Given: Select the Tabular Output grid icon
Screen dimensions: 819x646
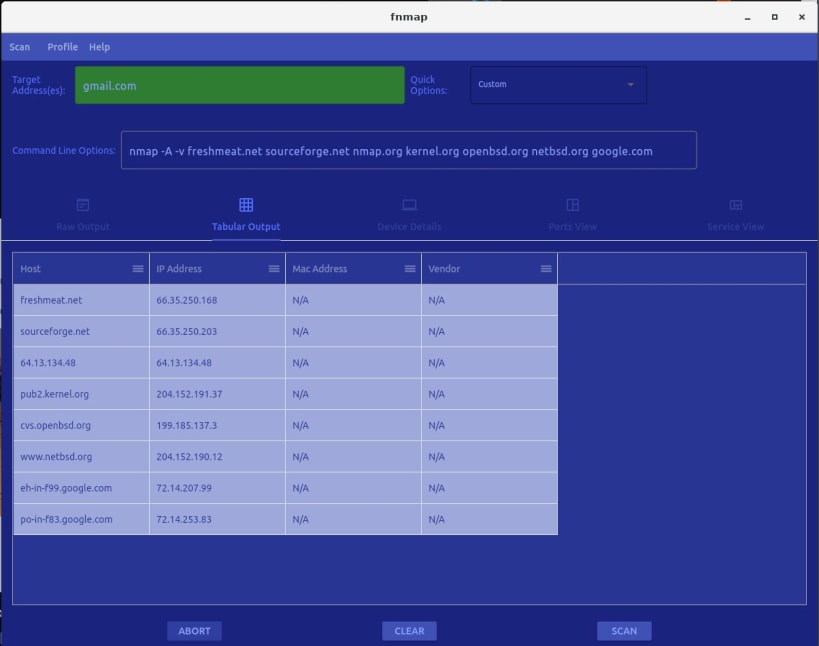Looking at the screenshot, I should tap(246, 205).
